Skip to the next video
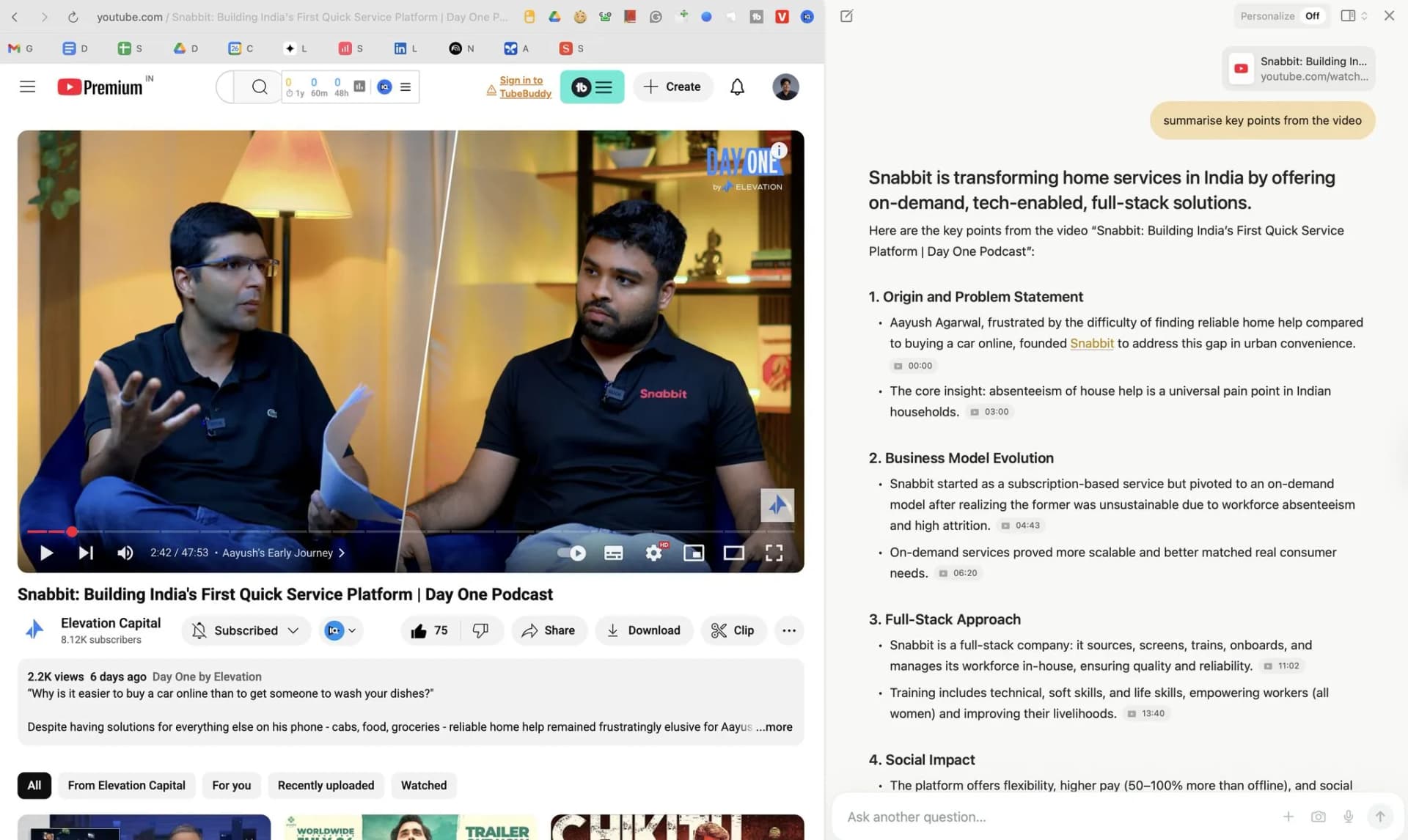This screenshot has width=1408, height=840. click(86, 553)
